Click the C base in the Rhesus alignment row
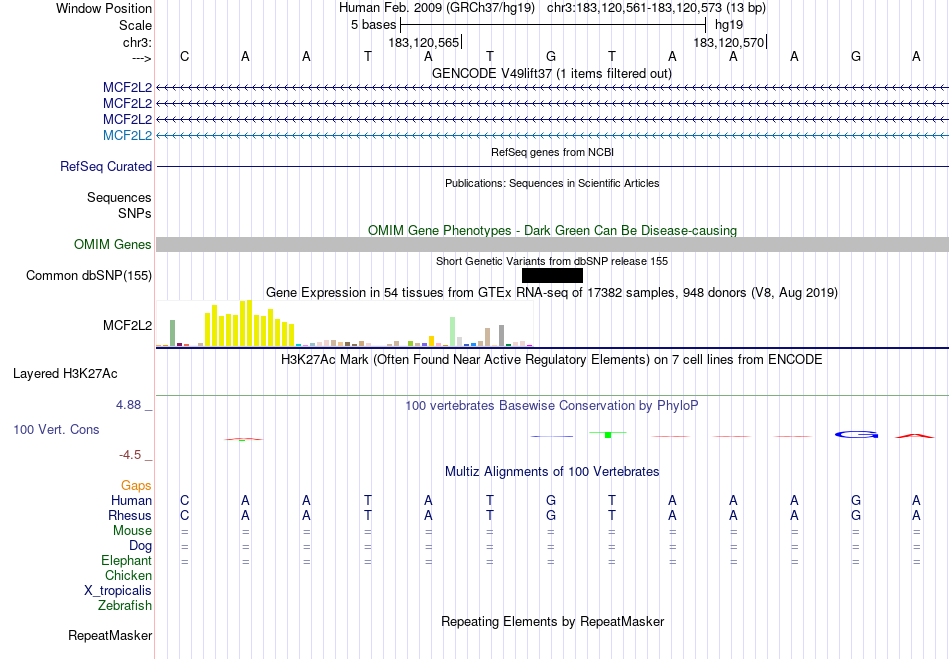950x659 pixels. [x=185, y=515]
